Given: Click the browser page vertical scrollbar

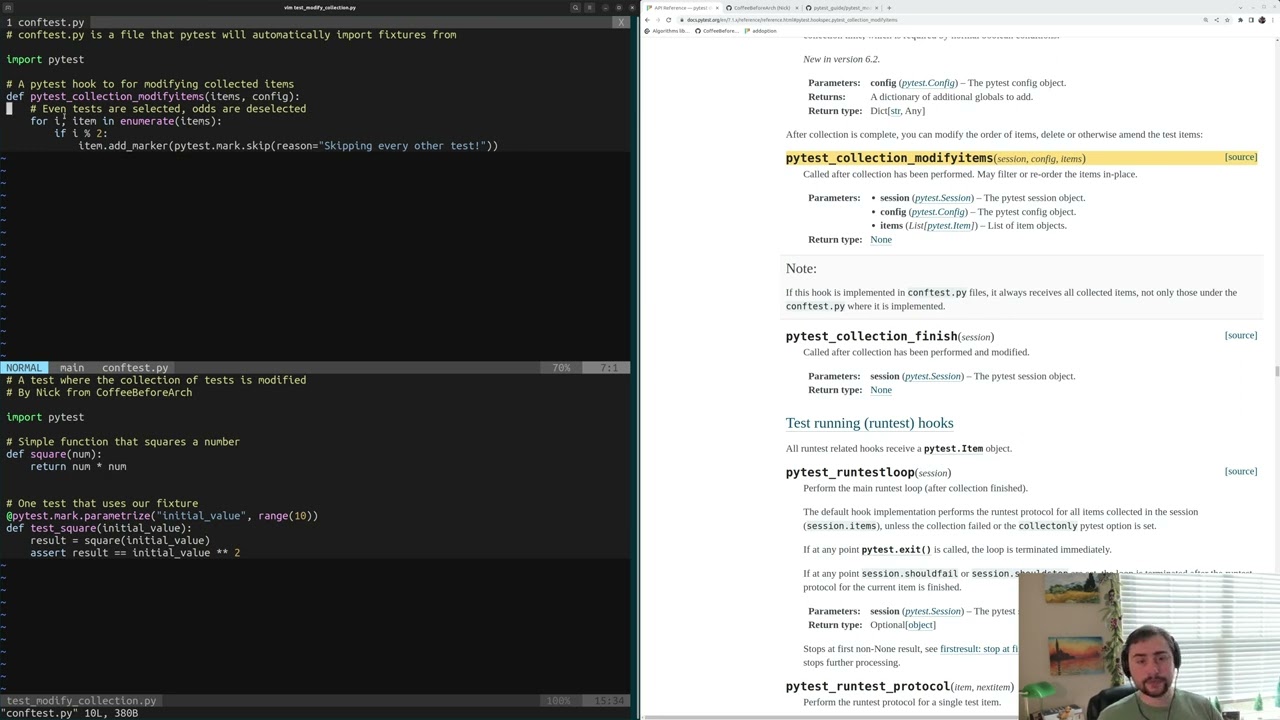Looking at the screenshot, I should (x=1277, y=372).
